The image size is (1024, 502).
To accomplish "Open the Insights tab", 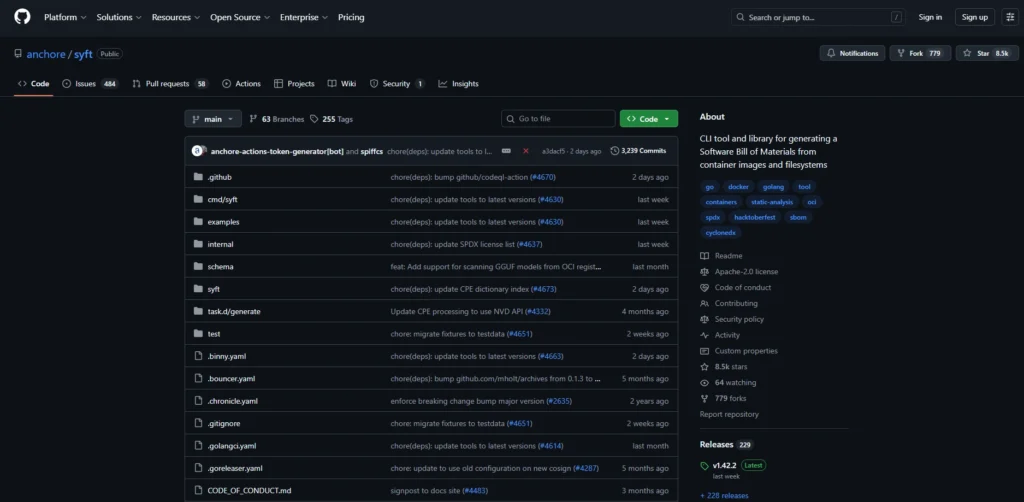I will point(458,84).
